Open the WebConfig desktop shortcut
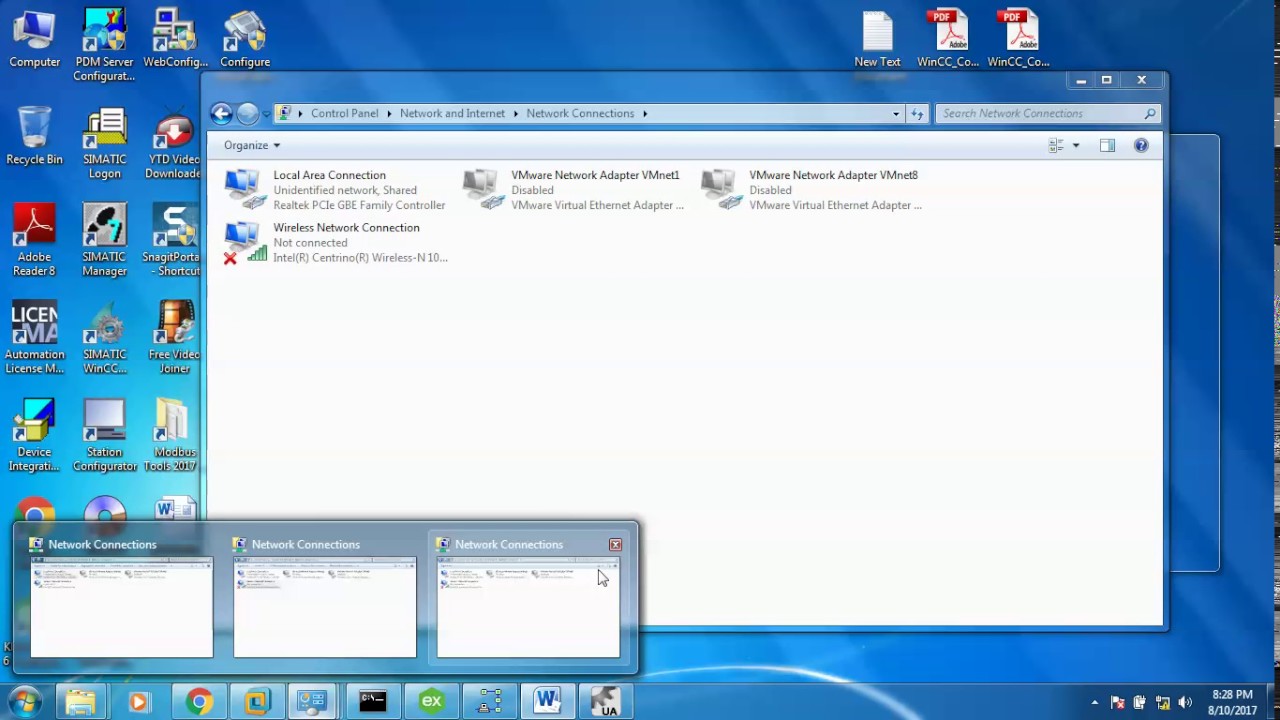 (x=174, y=40)
